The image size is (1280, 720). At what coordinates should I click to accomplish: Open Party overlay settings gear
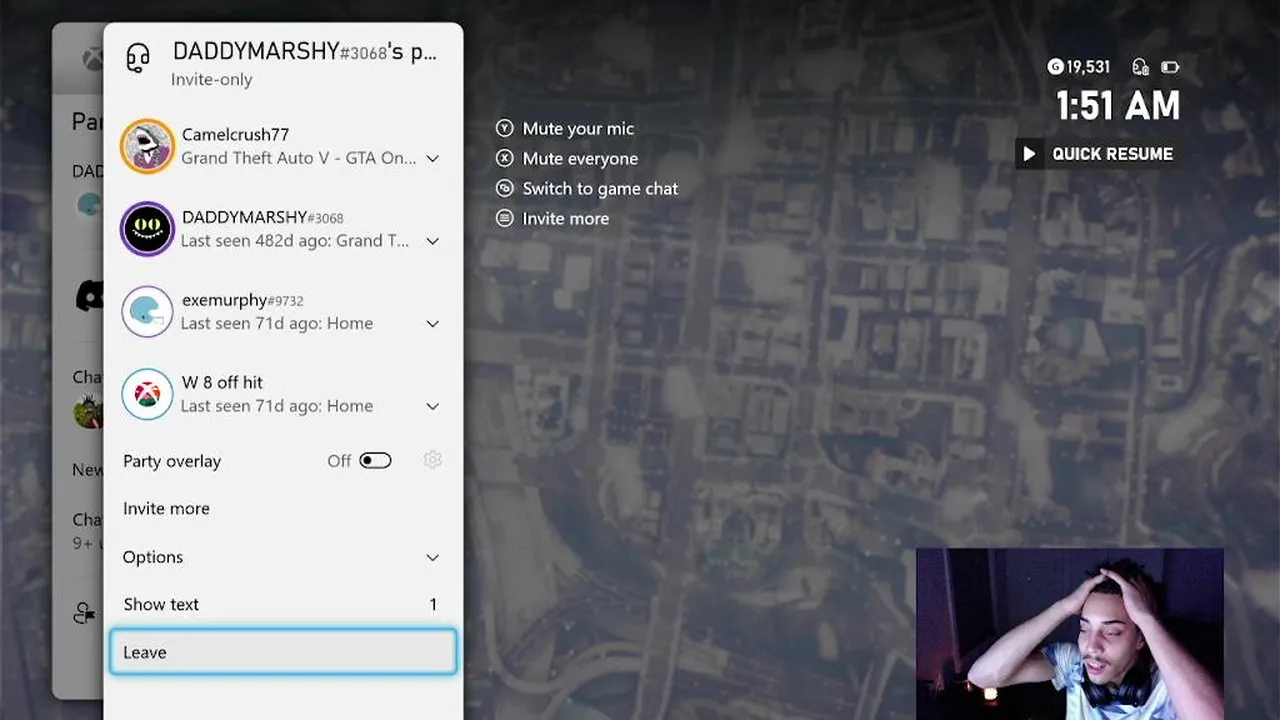click(432, 460)
